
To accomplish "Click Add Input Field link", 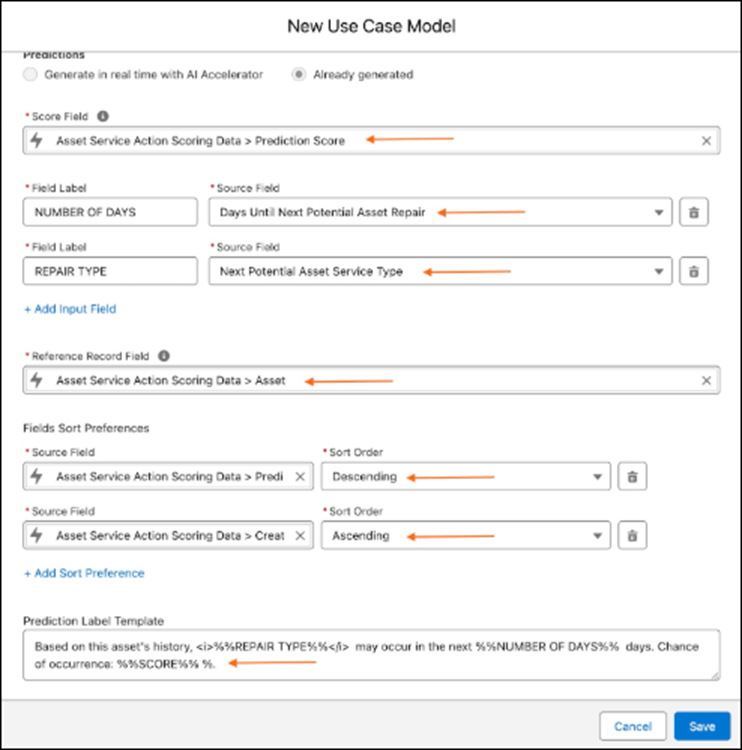I will coord(70,309).
